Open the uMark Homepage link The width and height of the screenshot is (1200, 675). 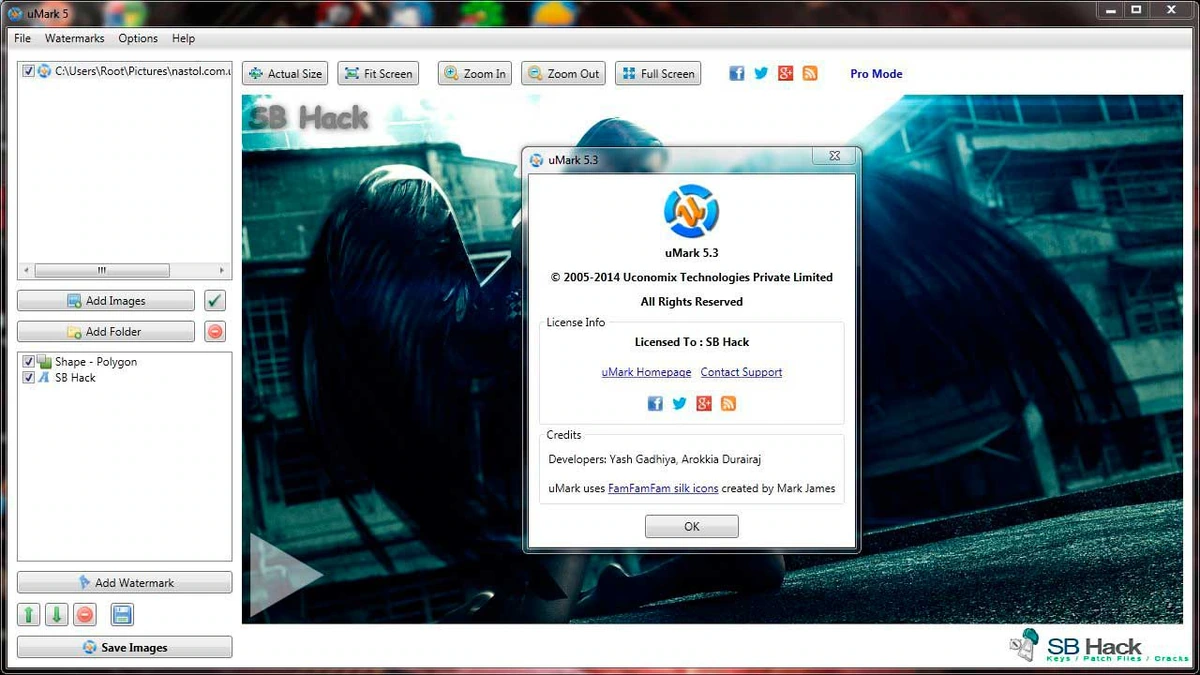pyautogui.click(x=646, y=372)
